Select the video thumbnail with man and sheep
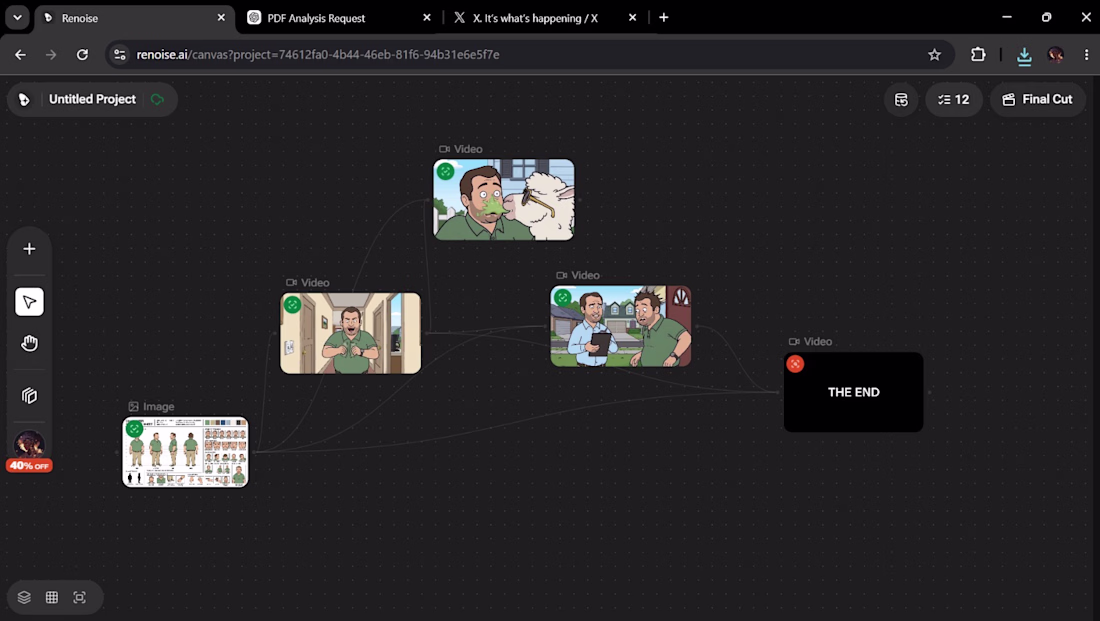1100x621 pixels. tap(504, 200)
